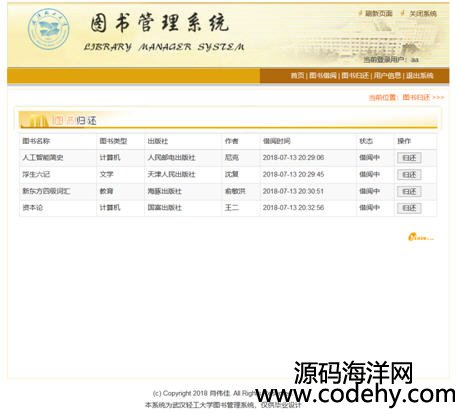This screenshot has width=460, height=414.
Task: Click the 刷新页面 refresh page icon
Action: click(x=360, y=13)
